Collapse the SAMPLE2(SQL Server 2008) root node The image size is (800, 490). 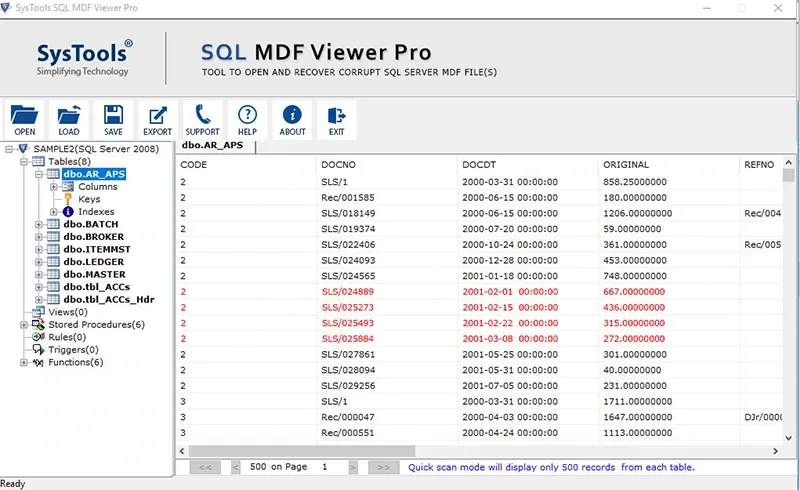click(x=9, y=149)
